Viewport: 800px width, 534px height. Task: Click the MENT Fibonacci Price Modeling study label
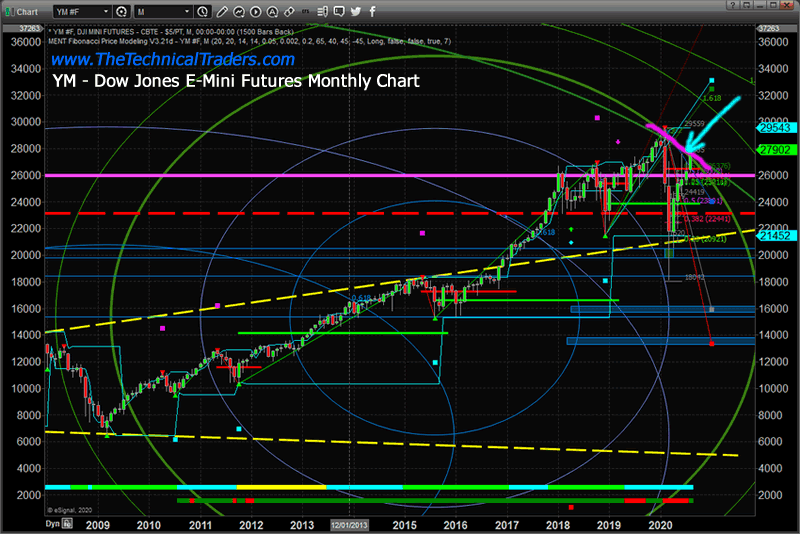(x=249, y=41)
